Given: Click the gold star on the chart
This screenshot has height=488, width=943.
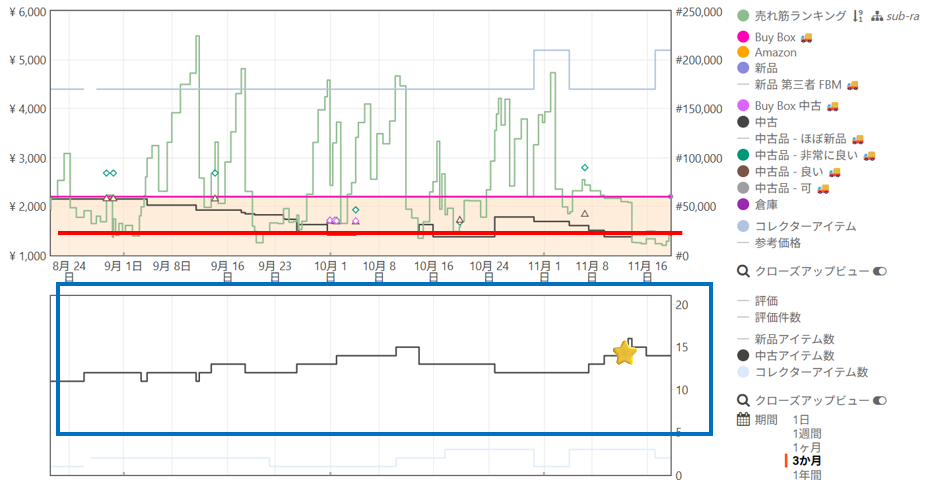Looking at the screenshot, I should (x=625, y=352).
